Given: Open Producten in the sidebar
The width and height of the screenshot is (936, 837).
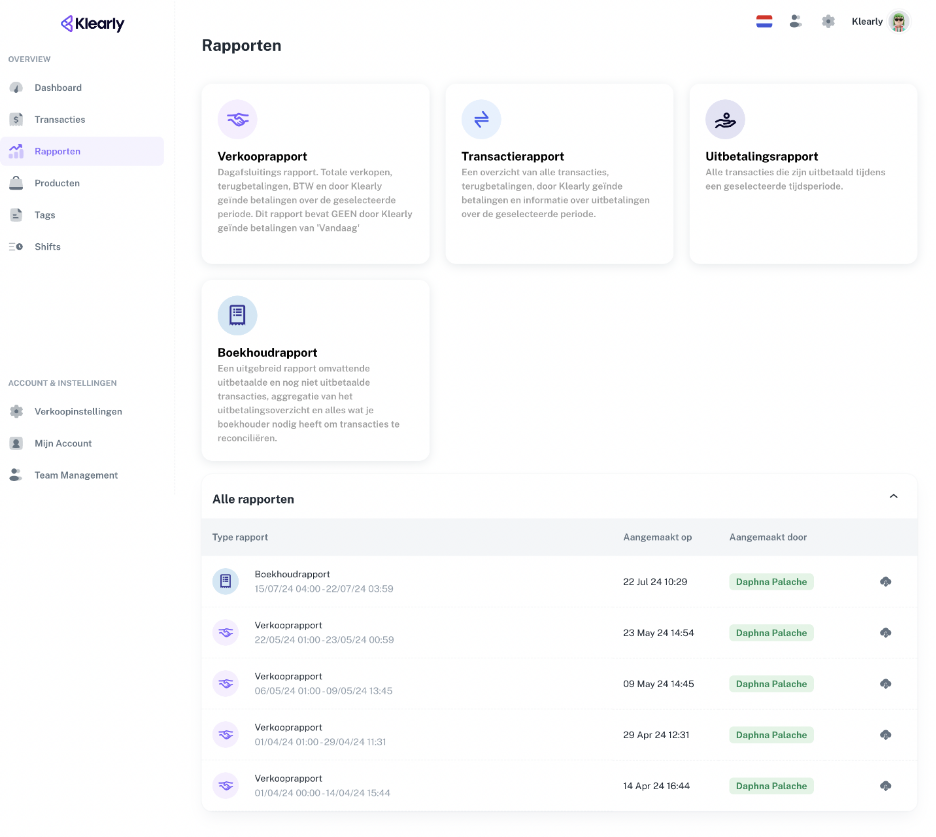Looking at the screenshot, I should [57, 184].
